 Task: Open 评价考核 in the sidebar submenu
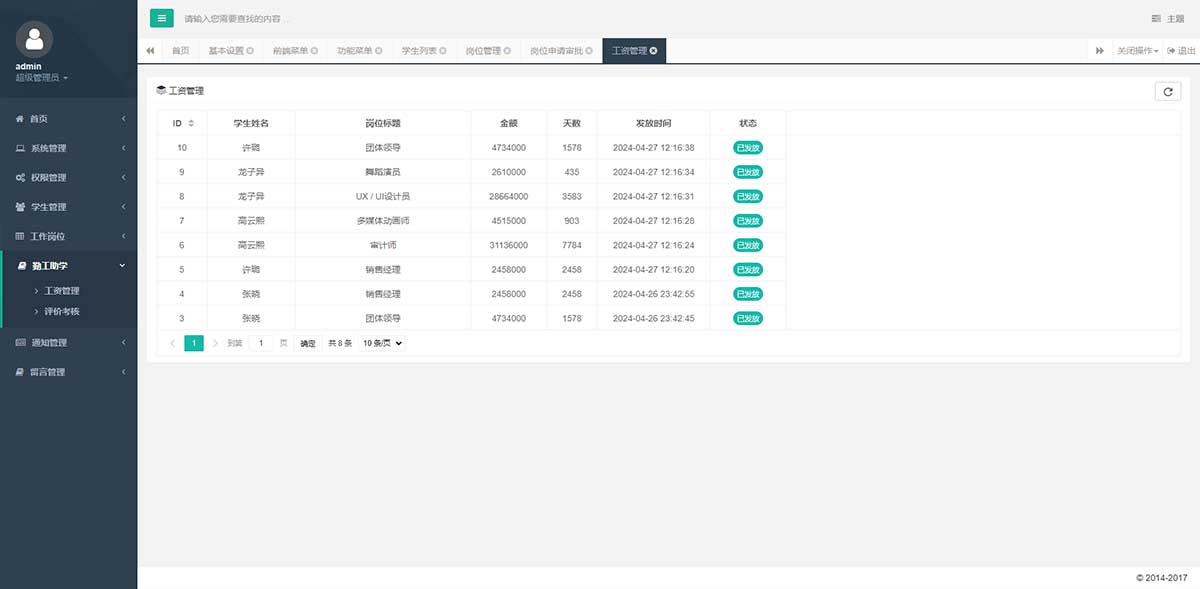tap(62, 312)
